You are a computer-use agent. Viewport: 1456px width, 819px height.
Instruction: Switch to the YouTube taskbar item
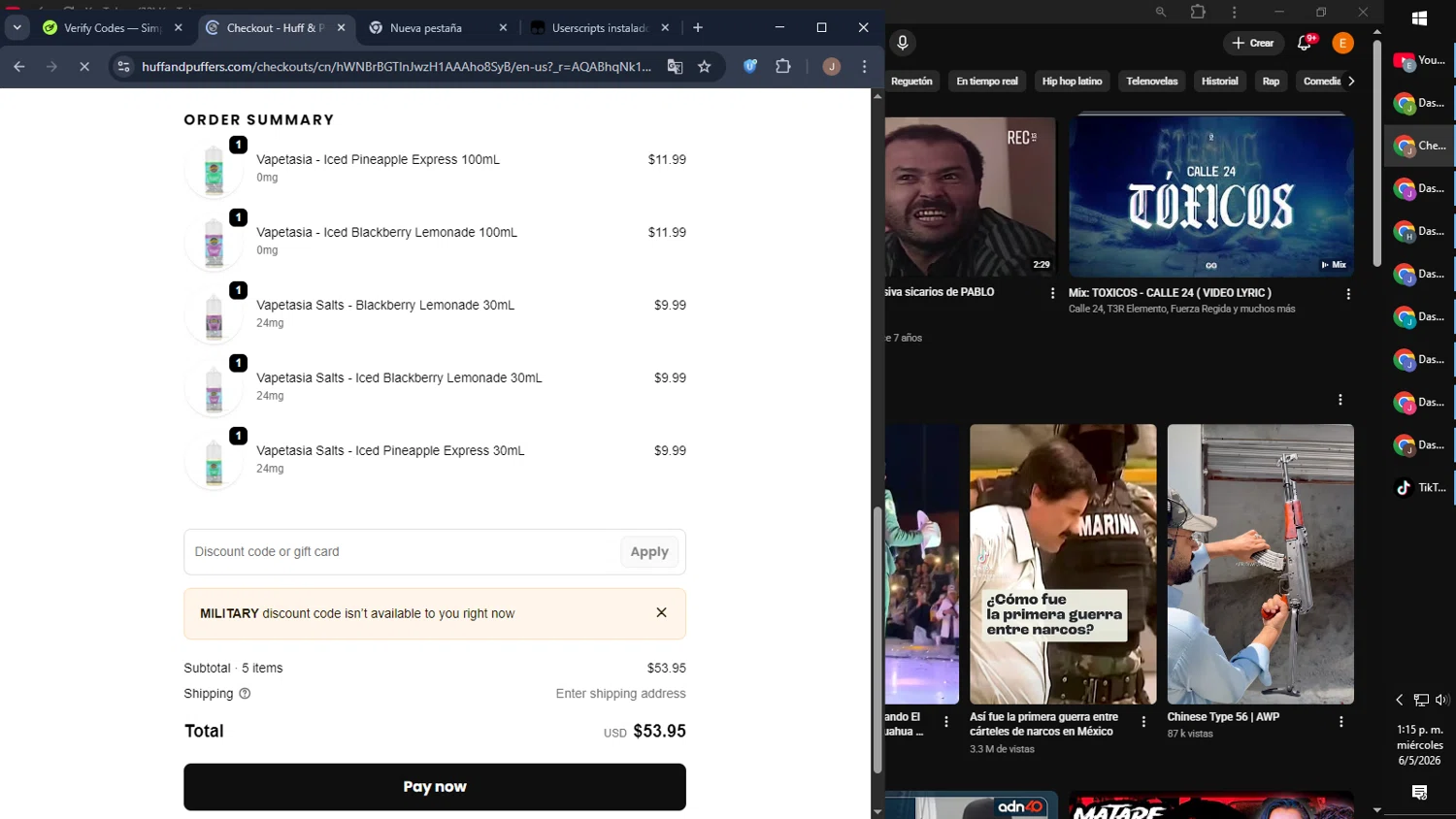coord(1420,61)
